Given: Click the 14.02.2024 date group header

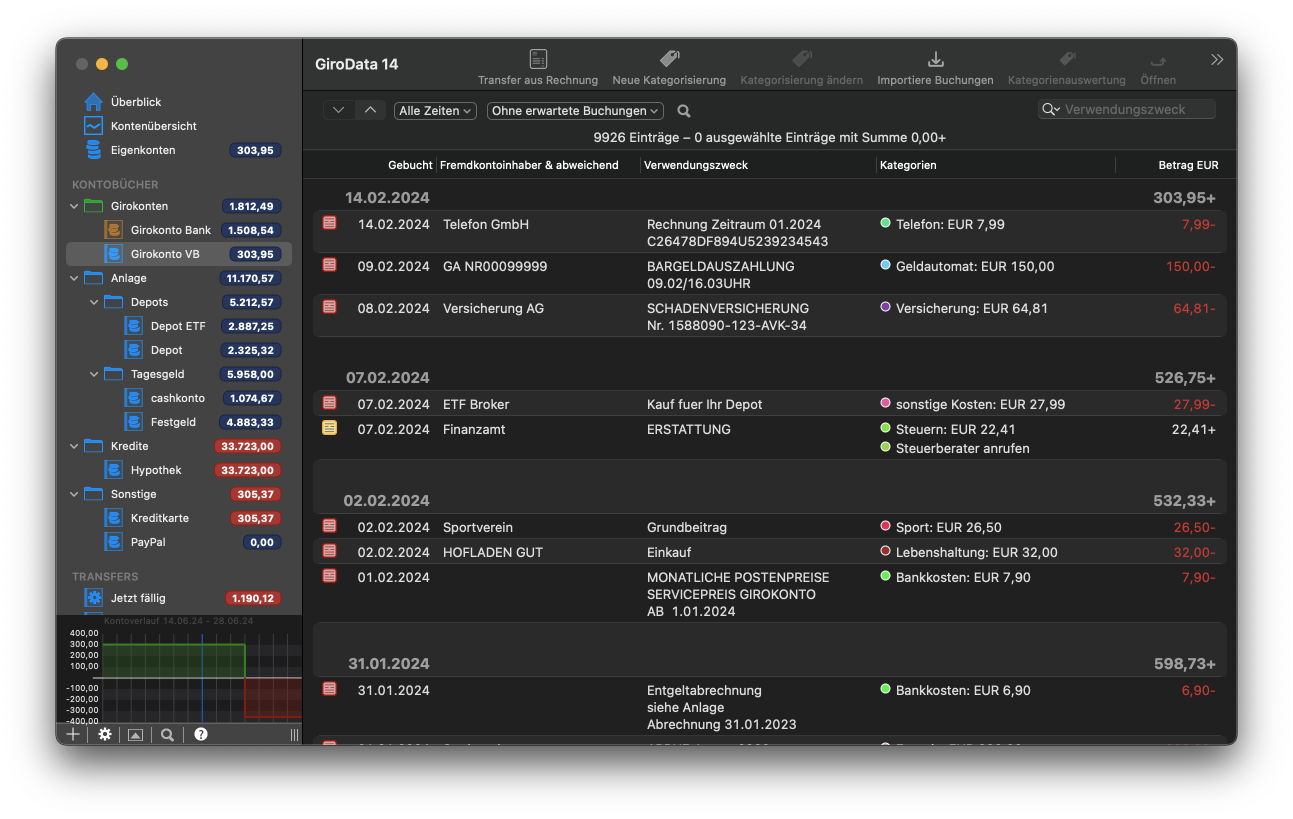Looking at the screenshot, I should [x=387, y=198].
